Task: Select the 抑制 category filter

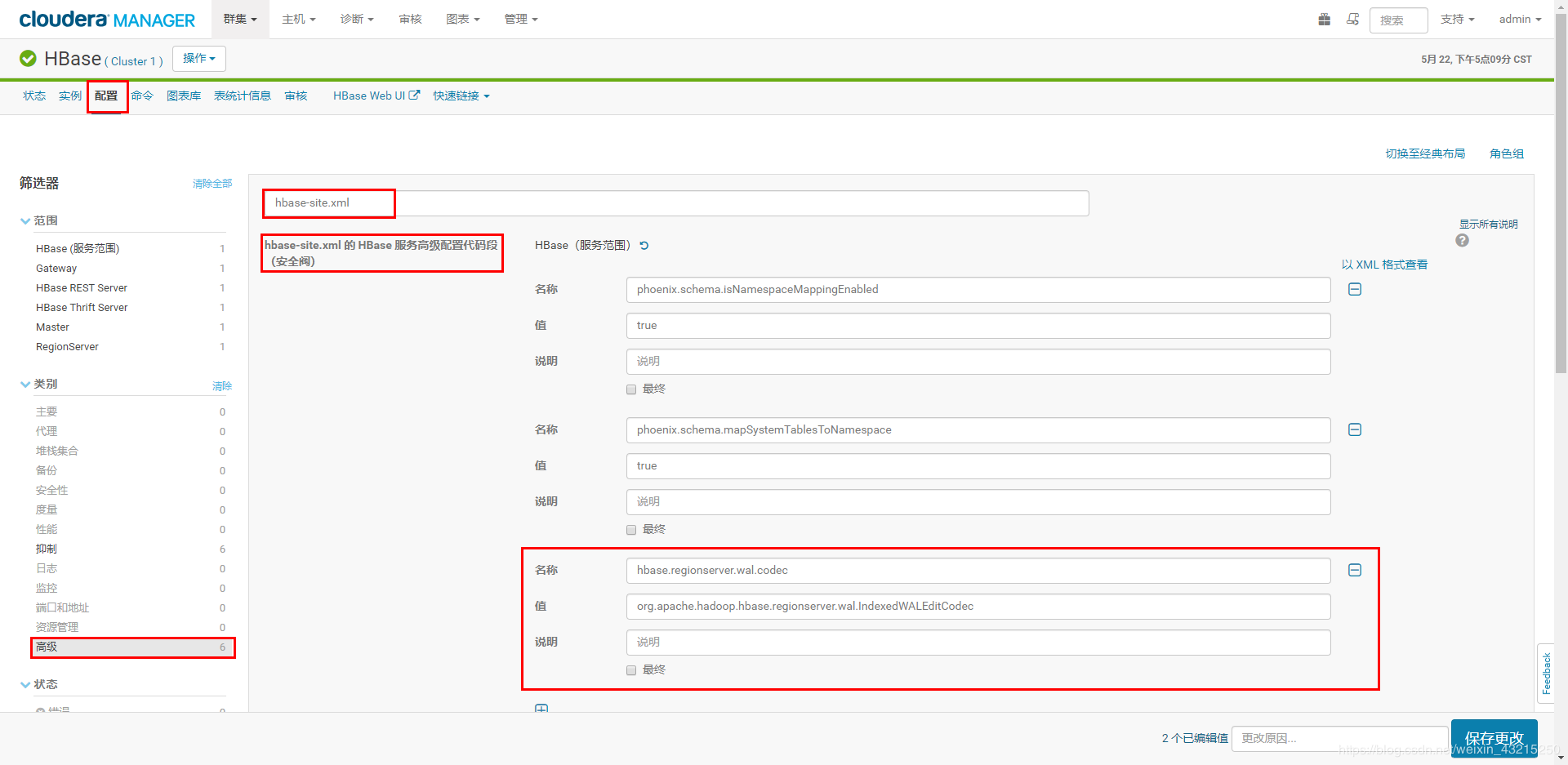Action: pos(131,549)
